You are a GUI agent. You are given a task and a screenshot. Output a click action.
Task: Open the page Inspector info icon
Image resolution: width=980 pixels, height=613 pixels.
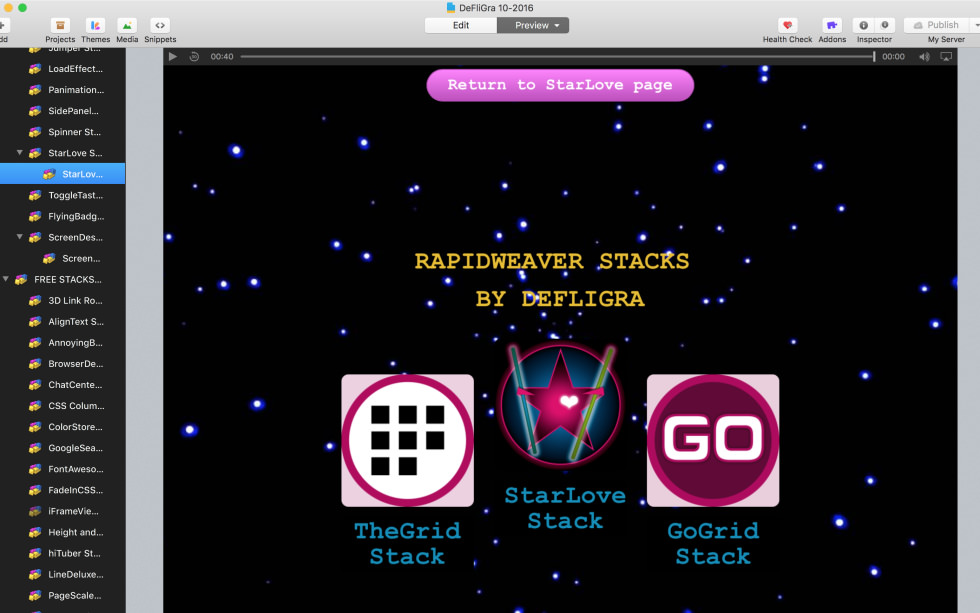[863, 26]
